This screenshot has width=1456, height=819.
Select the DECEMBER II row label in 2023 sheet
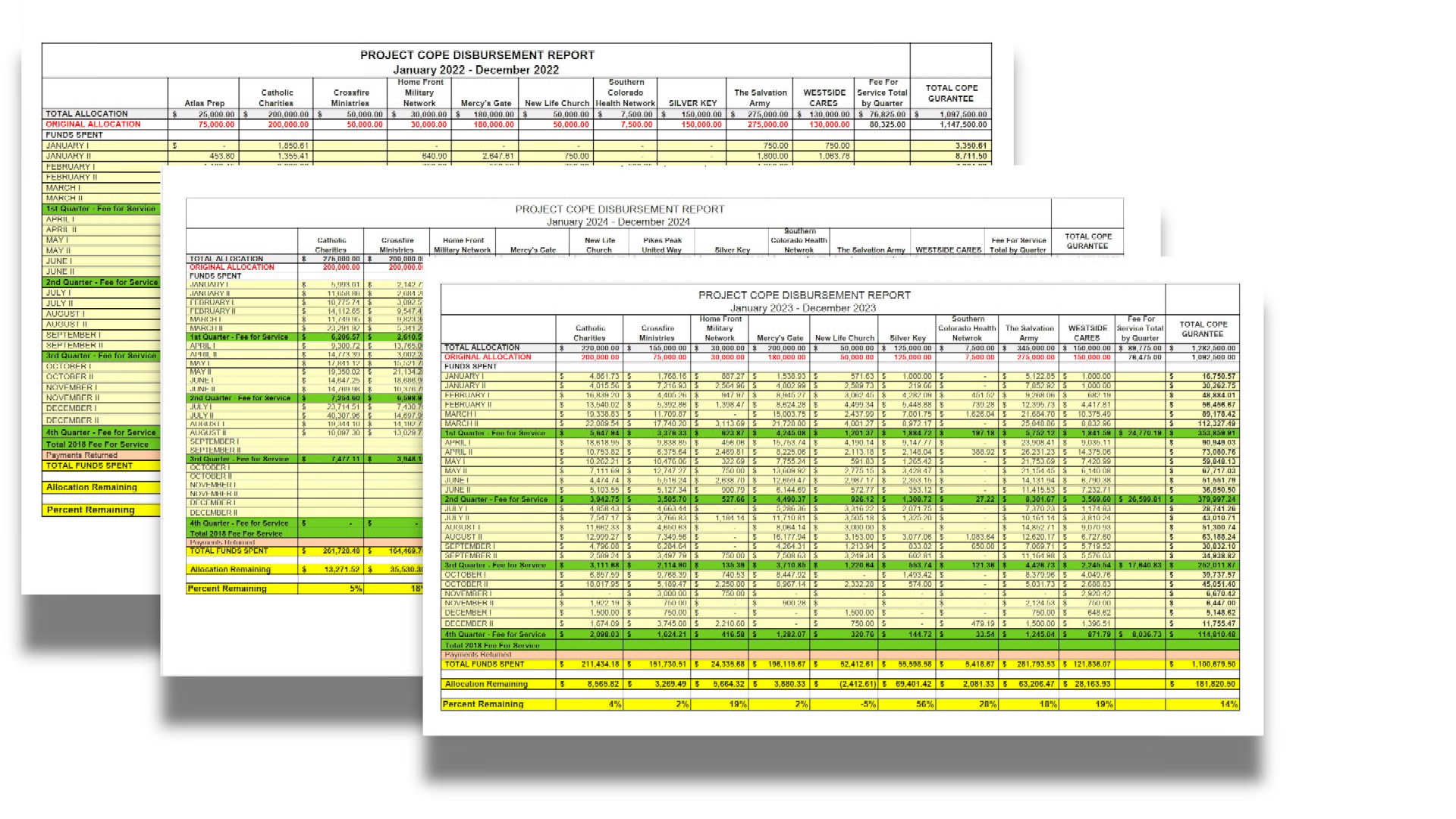pos(469,623)
